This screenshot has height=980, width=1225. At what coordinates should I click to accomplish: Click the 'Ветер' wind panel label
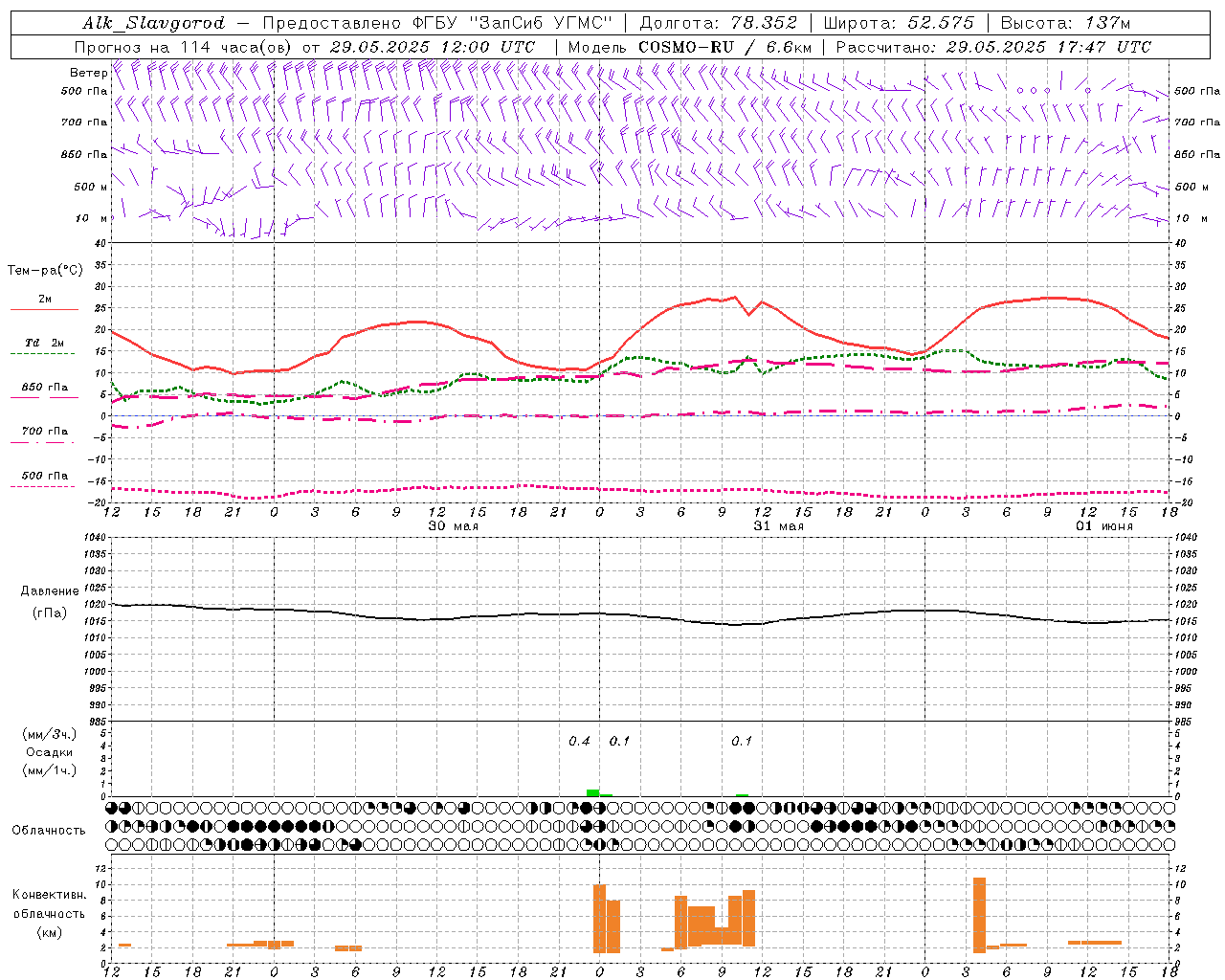(x=88, y=73)
